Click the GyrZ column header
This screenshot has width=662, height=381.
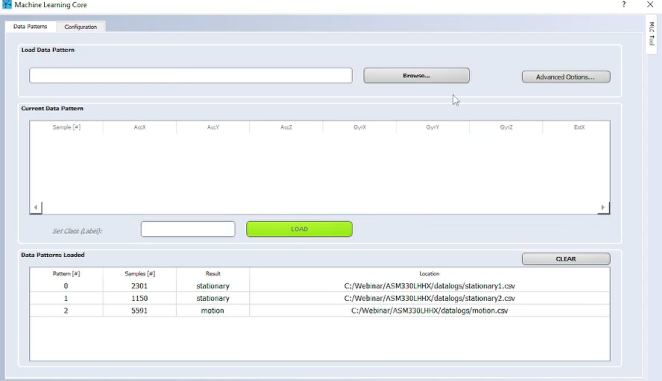click(x=506, y=127)
